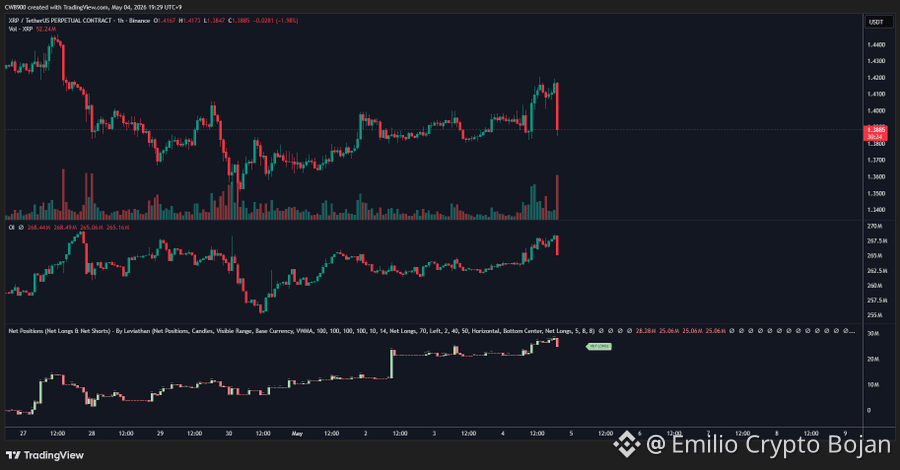900x470 pixels.
Task: Click the green Net Longs tag label
Action: point(599,347)
